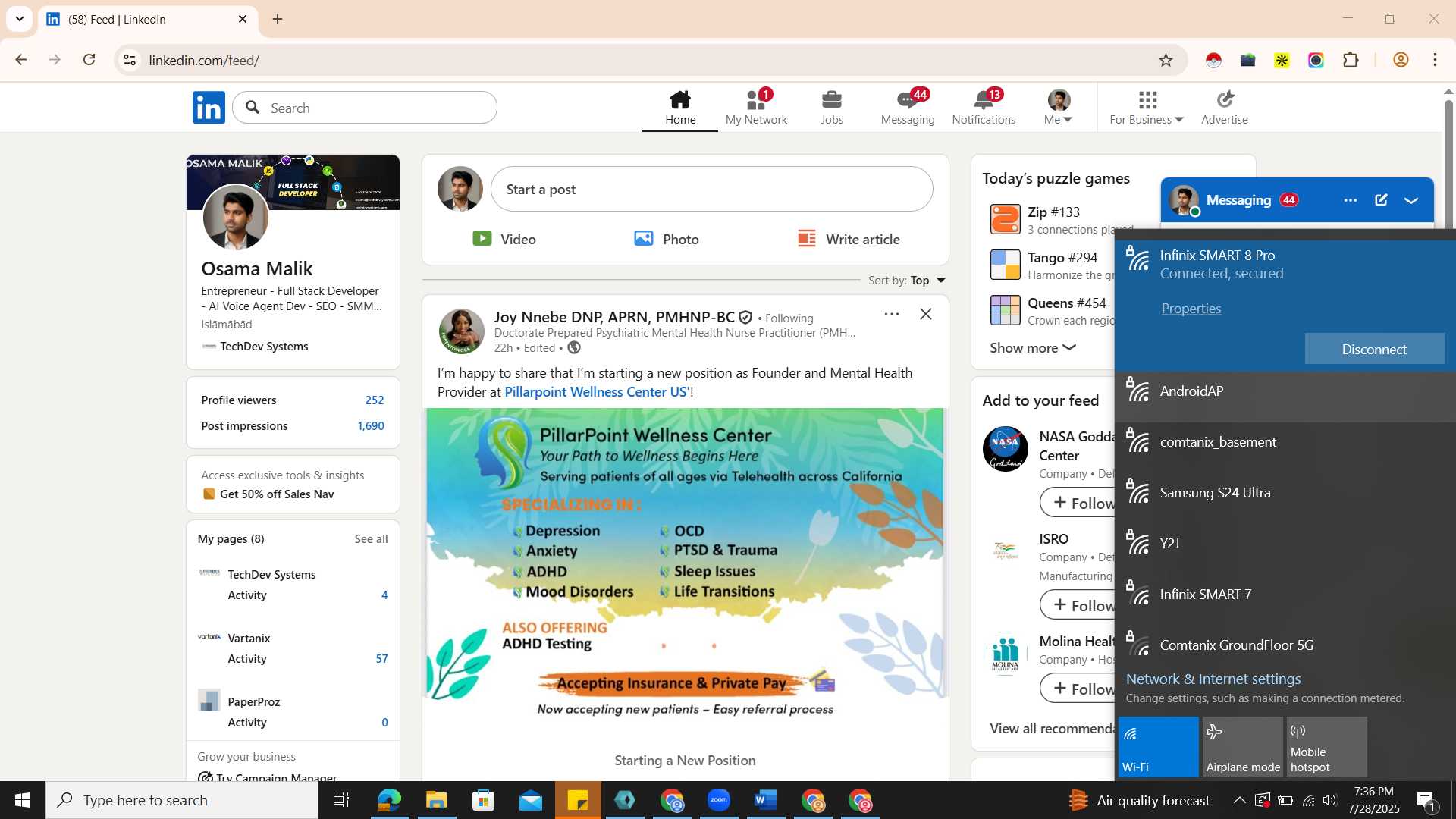Image resolution: width=1456 pixels, height=819 pixels.
Task: Expand Show more puzzle games
Action: [x=1033, y=348]
